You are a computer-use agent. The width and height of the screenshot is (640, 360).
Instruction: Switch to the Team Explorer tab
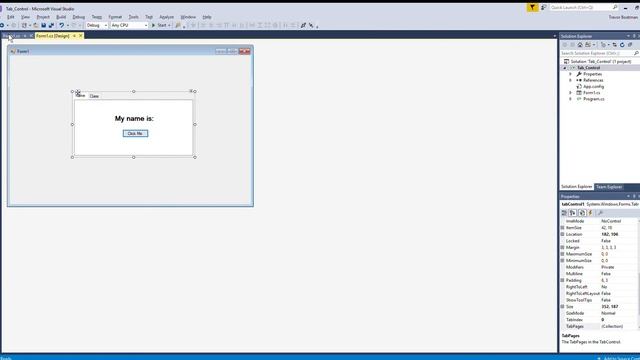[609, 187]
